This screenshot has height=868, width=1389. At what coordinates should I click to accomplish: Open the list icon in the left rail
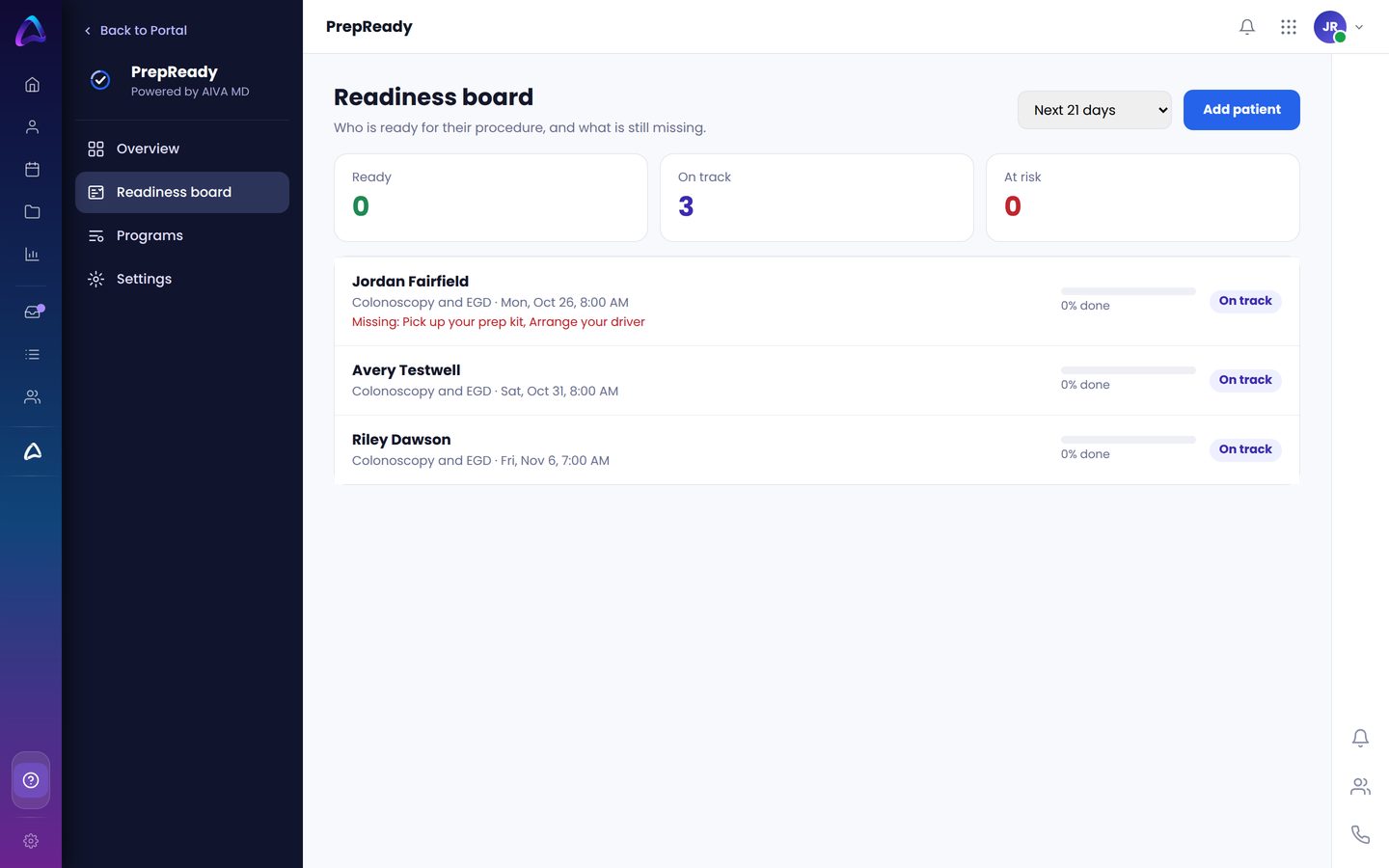[x=32, y=355]
